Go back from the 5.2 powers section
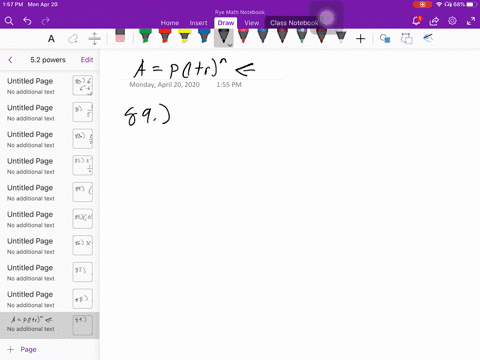Screen dimensions: 480x360 pyautogui.click(x=10, y=60)
